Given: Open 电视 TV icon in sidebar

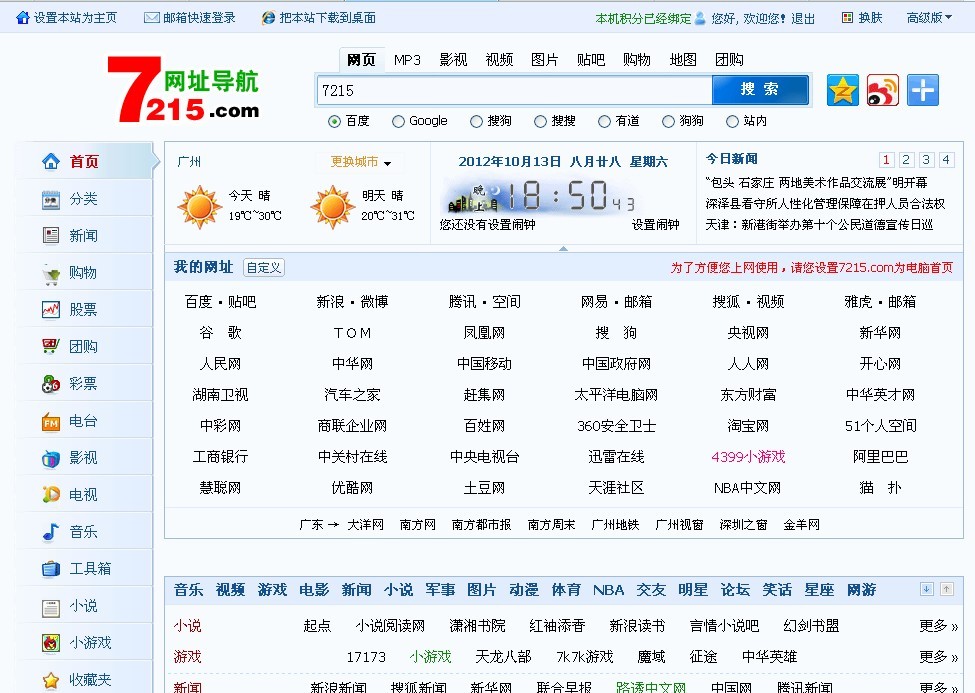Looking at the screenshot, I should [51, 495].
